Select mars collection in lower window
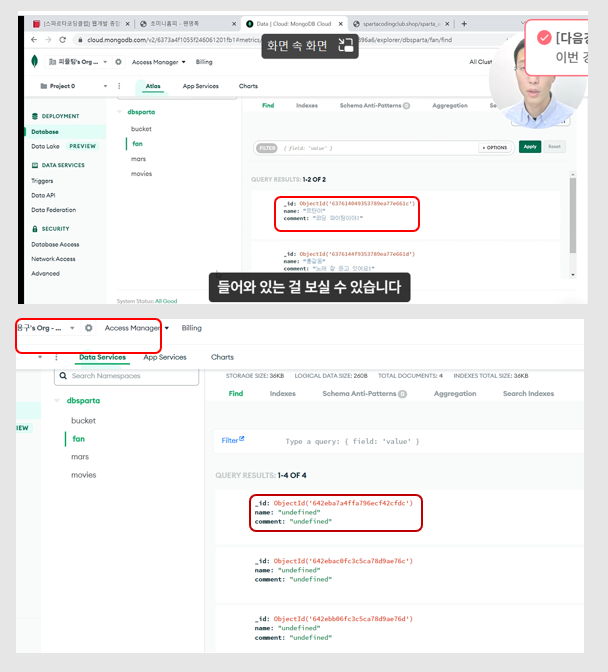Screen dimensions: 608x672 tap(80, 457)
